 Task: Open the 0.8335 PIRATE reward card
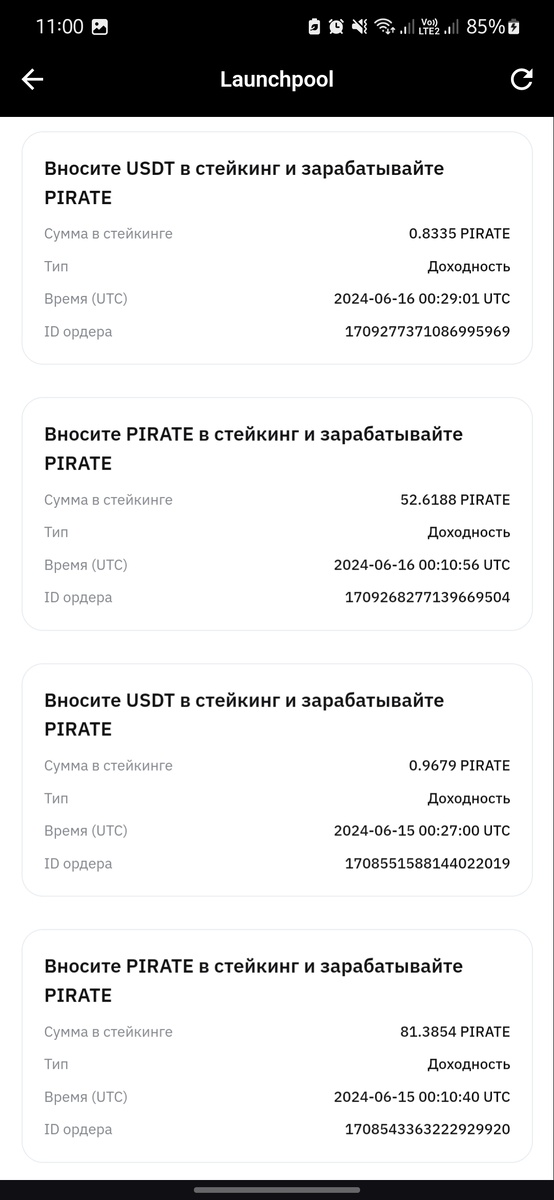(277, 248)
